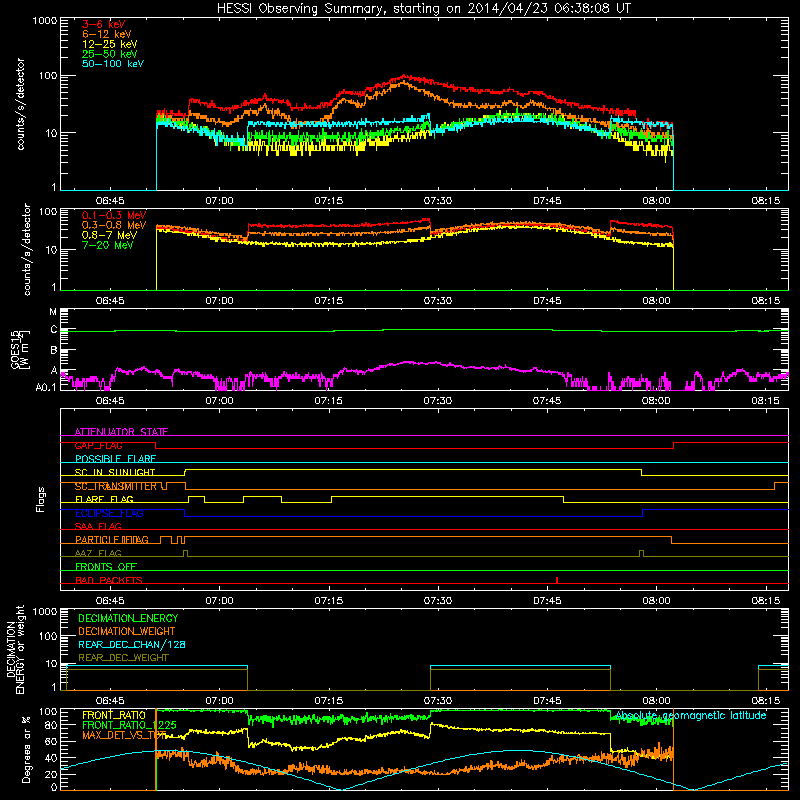Select the ECLIPSE_FLAG label
Image resolution: width=800 pixels, height=800 pixels.
tap(109, 513)
